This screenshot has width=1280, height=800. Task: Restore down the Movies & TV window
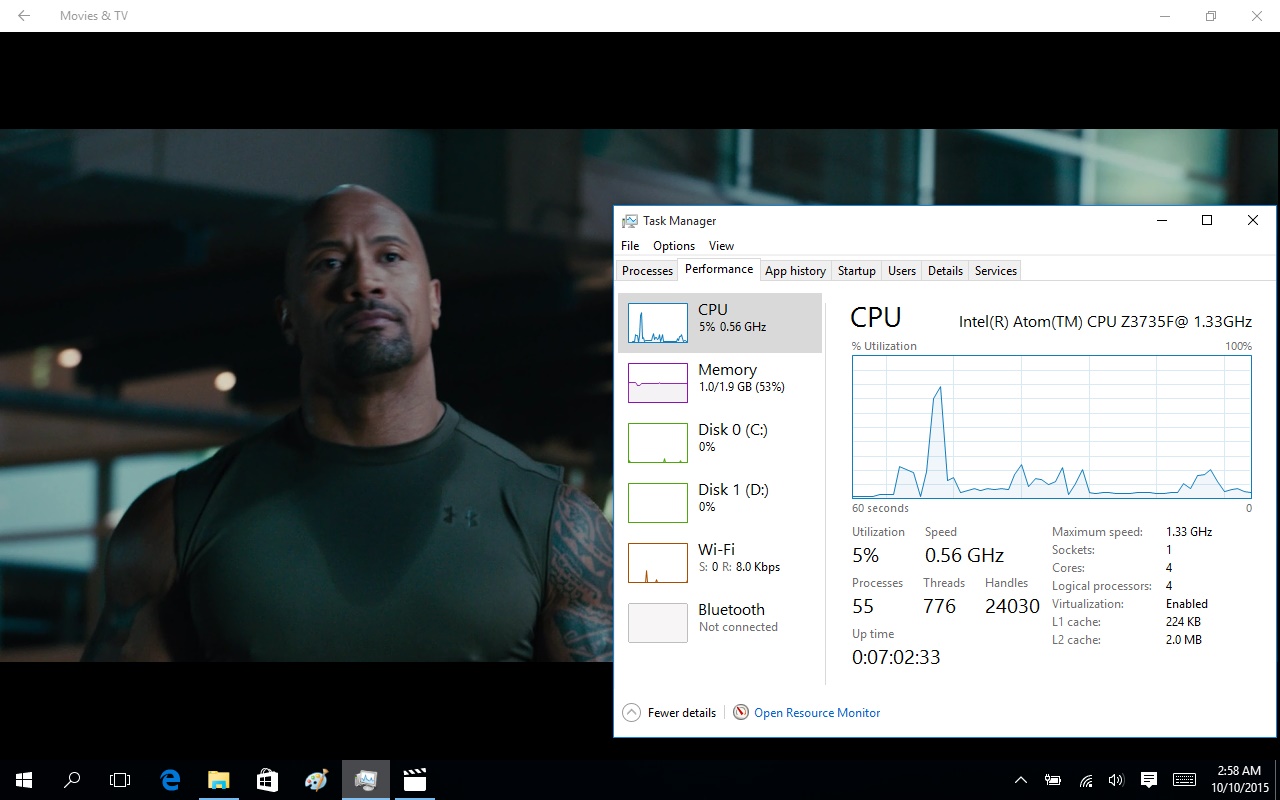pos(1211,16)
